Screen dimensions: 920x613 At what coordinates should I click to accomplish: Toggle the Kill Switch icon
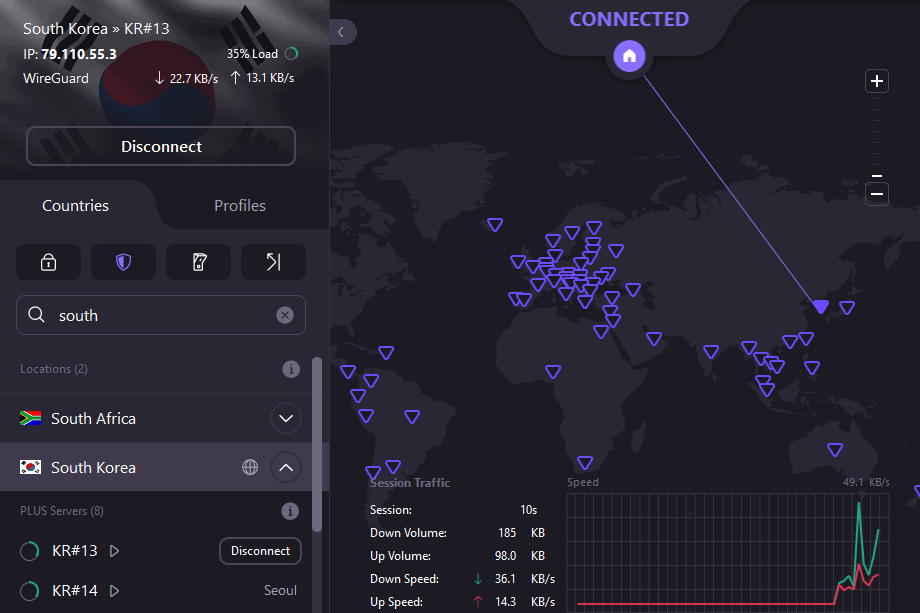click(x=198, y=262)
